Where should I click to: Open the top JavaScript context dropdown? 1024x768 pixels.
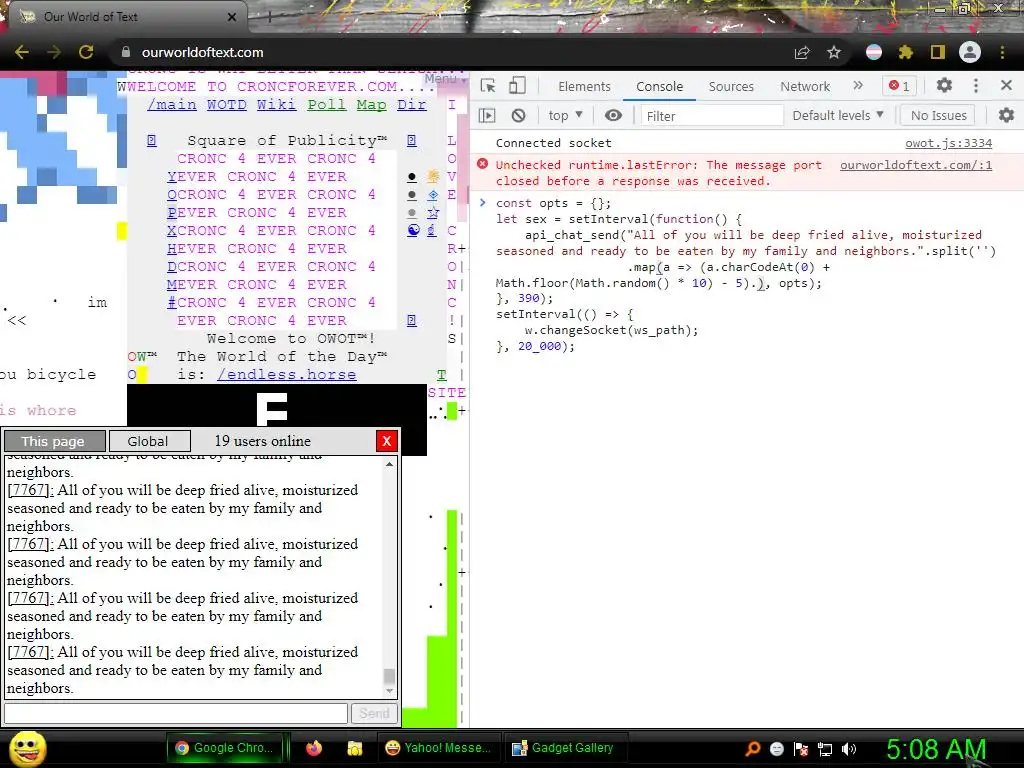click(x=566, y=116)
